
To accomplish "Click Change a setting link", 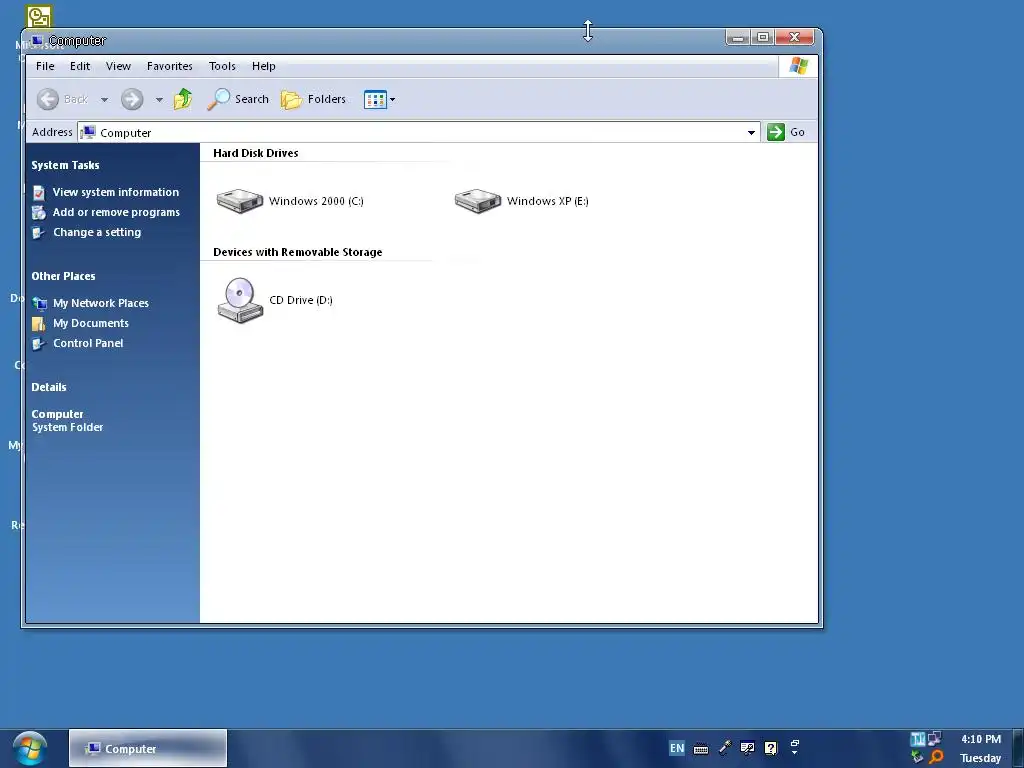I will pos(97,232).
